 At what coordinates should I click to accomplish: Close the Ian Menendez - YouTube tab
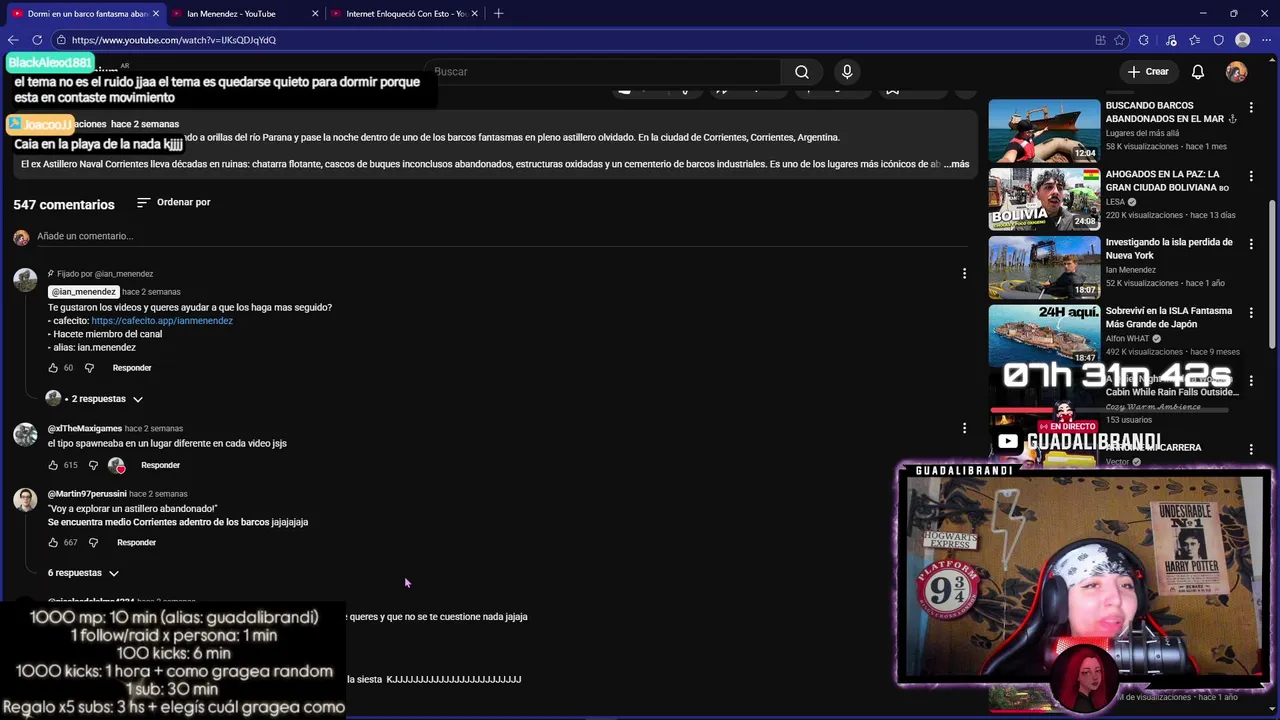(315, 14)
